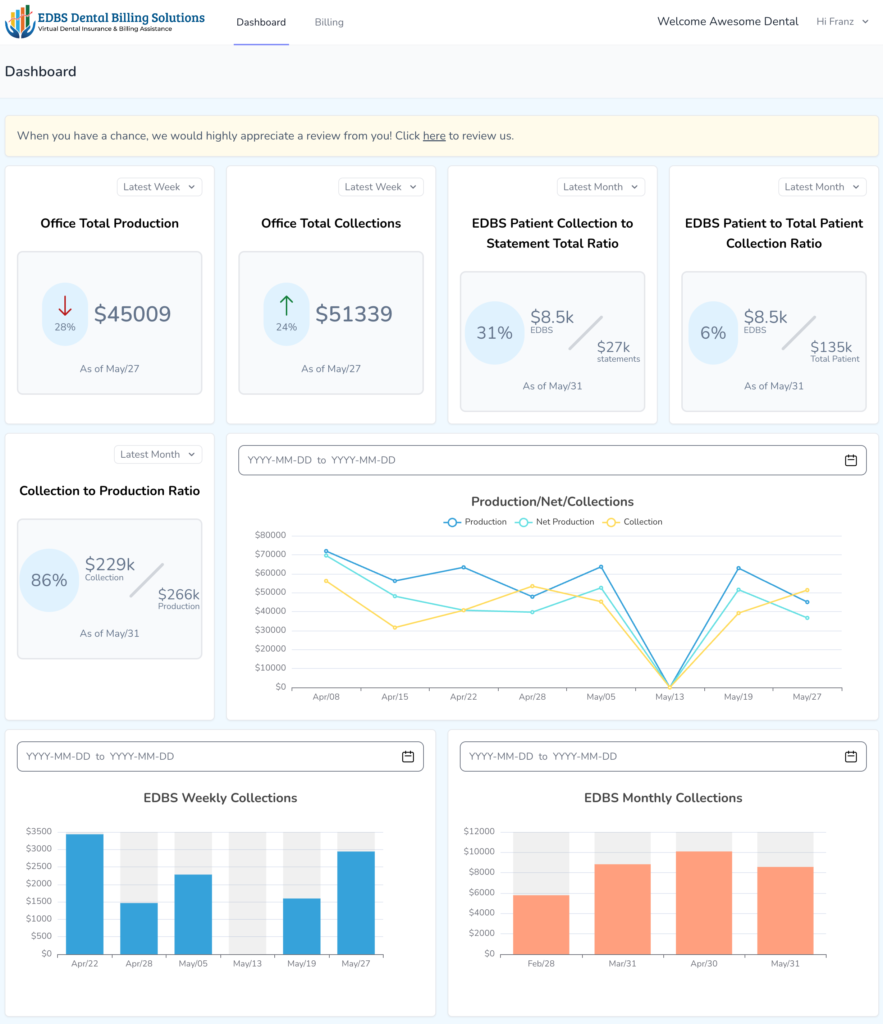
Task: Click the May/05 bar in Weekly Collections
Action: pyautogui.click(x=193, y=914)
